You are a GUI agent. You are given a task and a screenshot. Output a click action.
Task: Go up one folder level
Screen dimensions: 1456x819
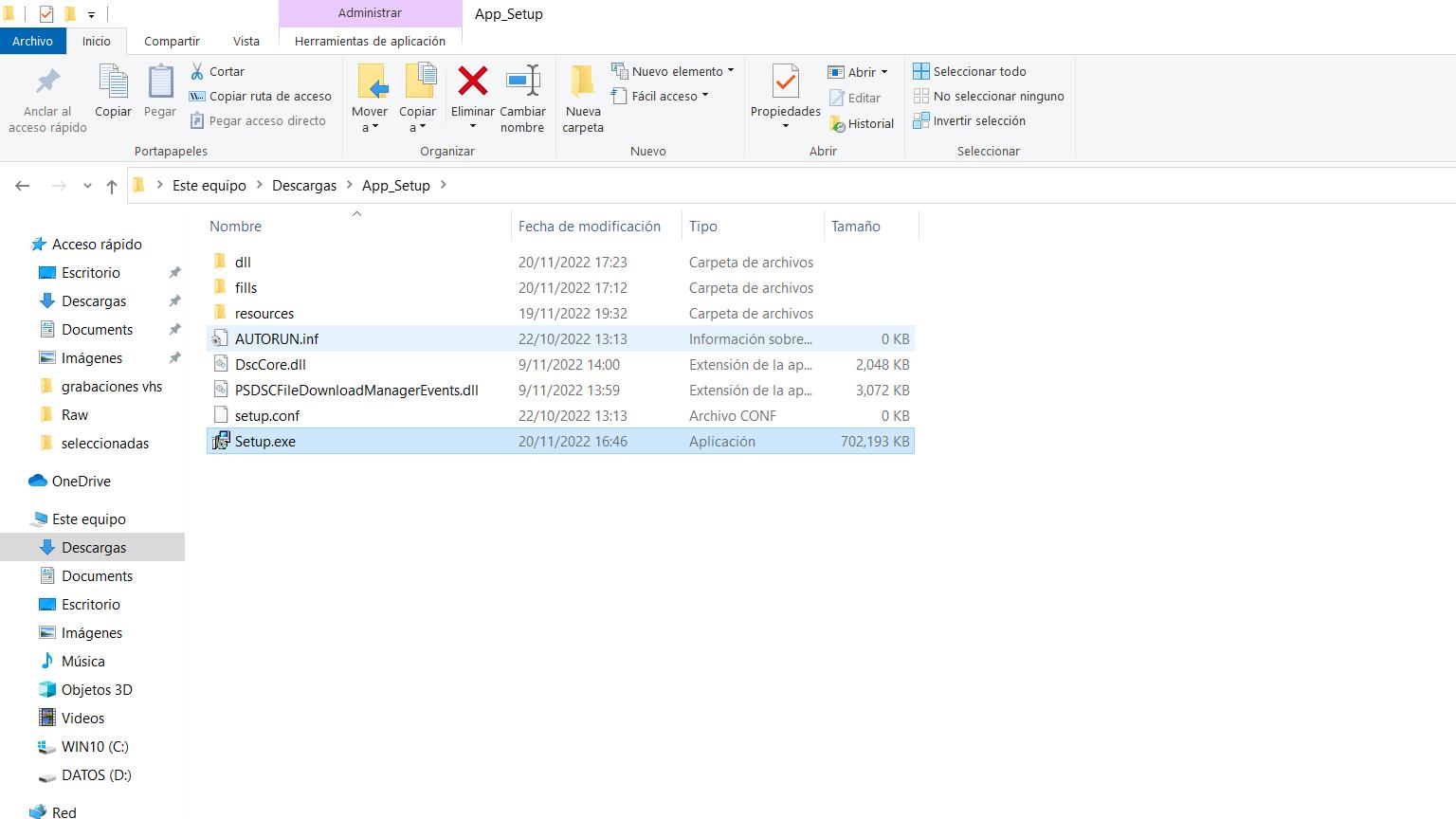point(112,186)
